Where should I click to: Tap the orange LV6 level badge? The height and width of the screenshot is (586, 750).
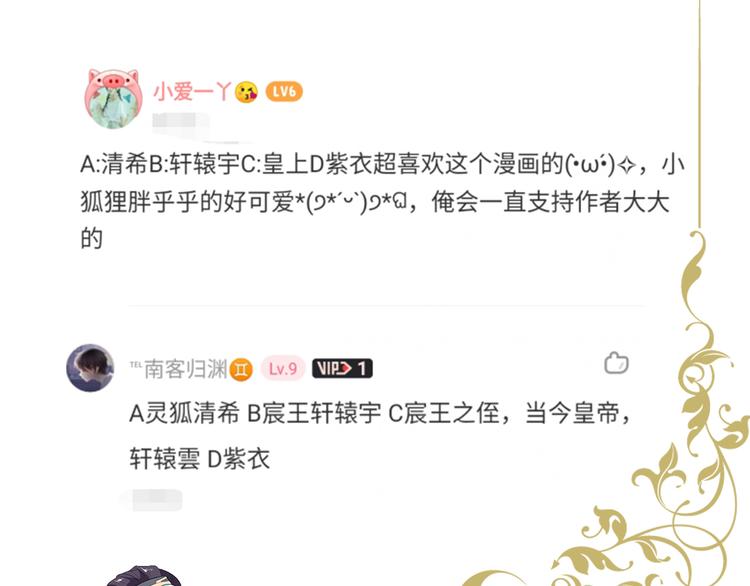tap(284, 91)
